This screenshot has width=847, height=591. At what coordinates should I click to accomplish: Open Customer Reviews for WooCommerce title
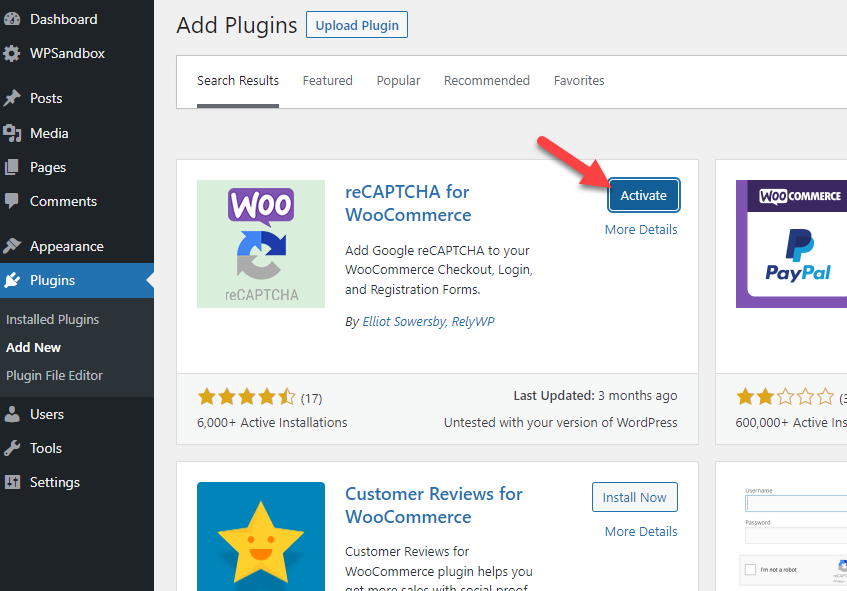(x=434, y=505)
